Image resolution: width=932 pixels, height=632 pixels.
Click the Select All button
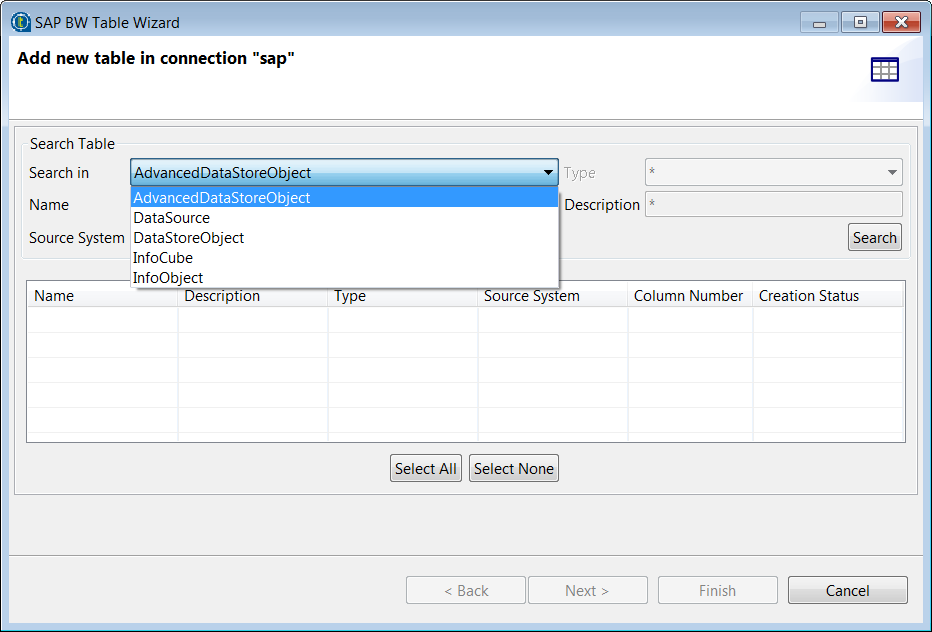pyautogui.click(x=426, y=469)
